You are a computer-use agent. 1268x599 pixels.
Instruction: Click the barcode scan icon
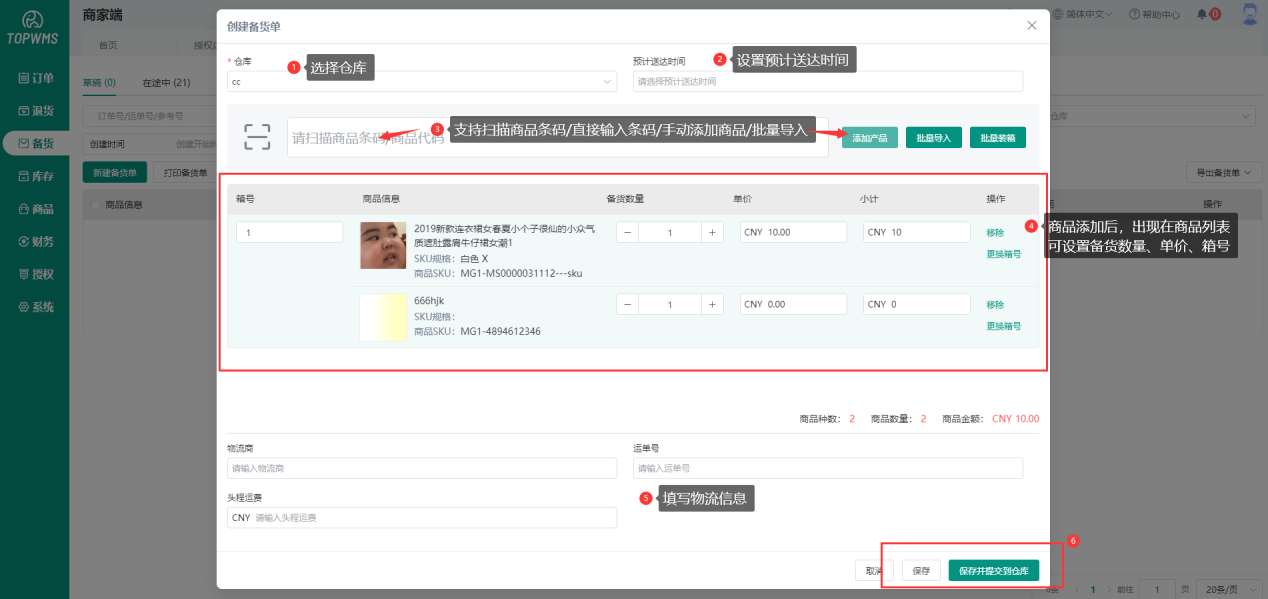click(x=257, y=137)
